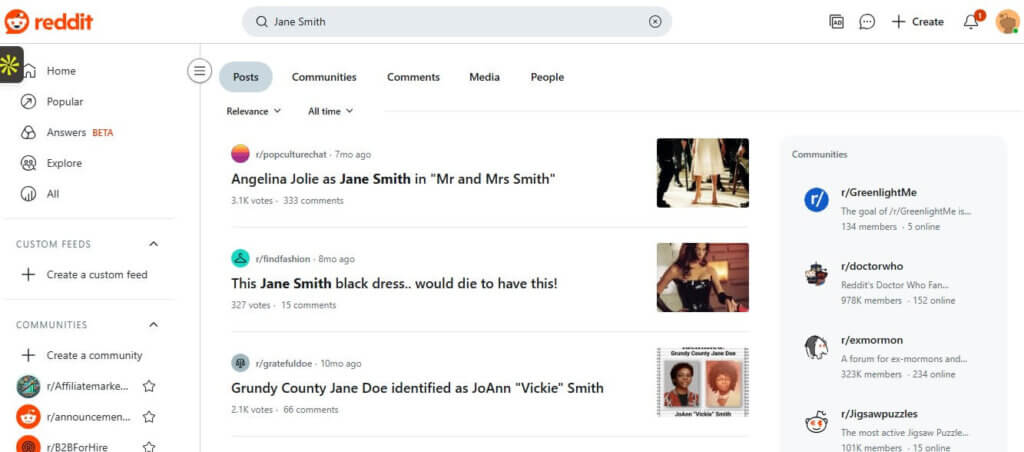Click the r/Jigsawpuzzles snoo avatar icon
The width and height of the screenshot is (1024, 452).
pos(816,423)
